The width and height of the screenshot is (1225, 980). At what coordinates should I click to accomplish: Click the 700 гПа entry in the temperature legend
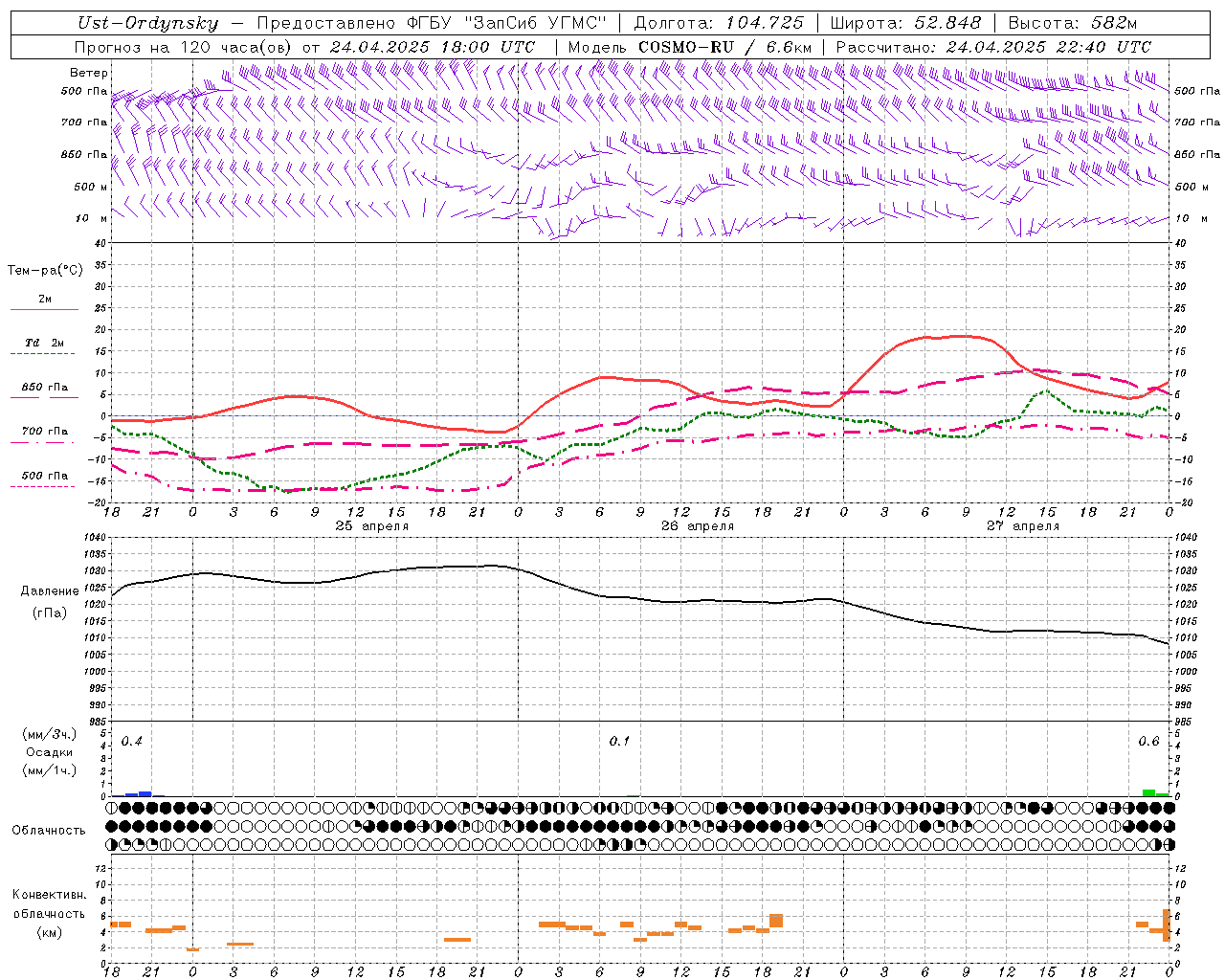(x=45, y=432)
